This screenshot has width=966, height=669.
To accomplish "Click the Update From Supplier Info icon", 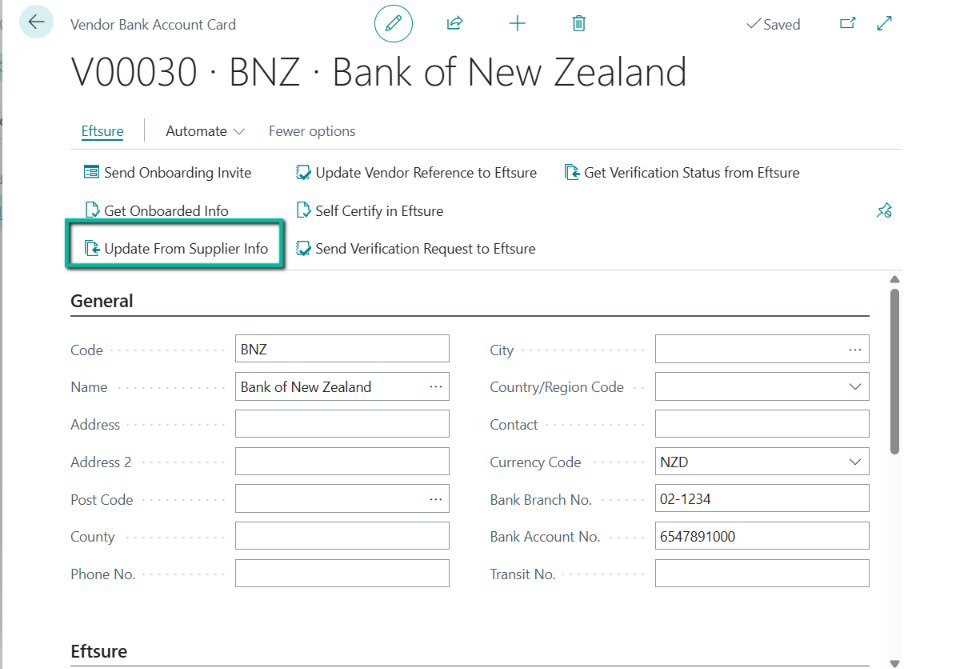I will coord(92,248).
